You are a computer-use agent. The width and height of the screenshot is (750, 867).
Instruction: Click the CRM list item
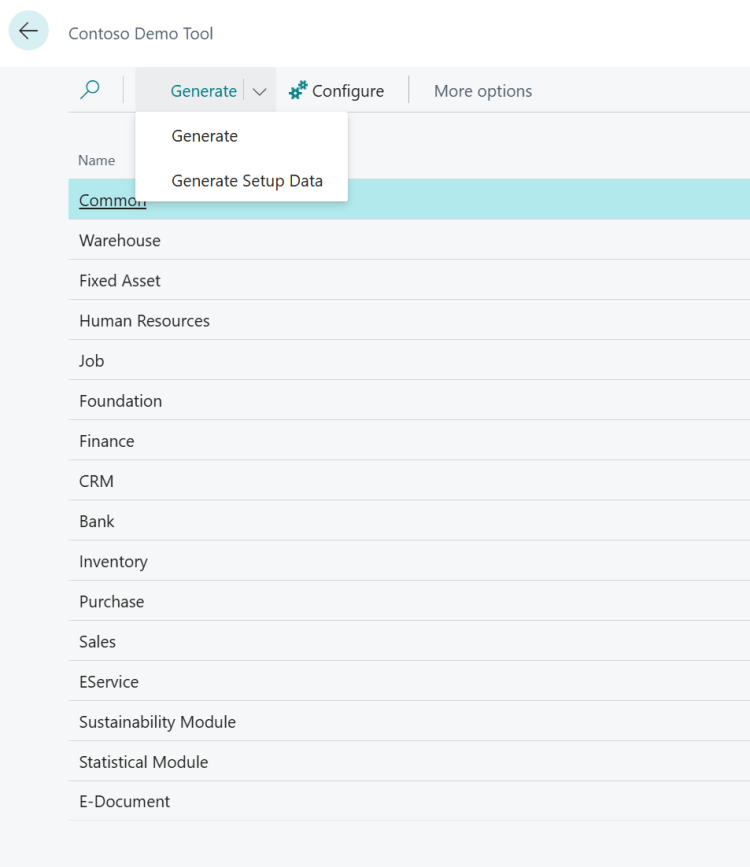pyautogui.click(x=96, y=481)
